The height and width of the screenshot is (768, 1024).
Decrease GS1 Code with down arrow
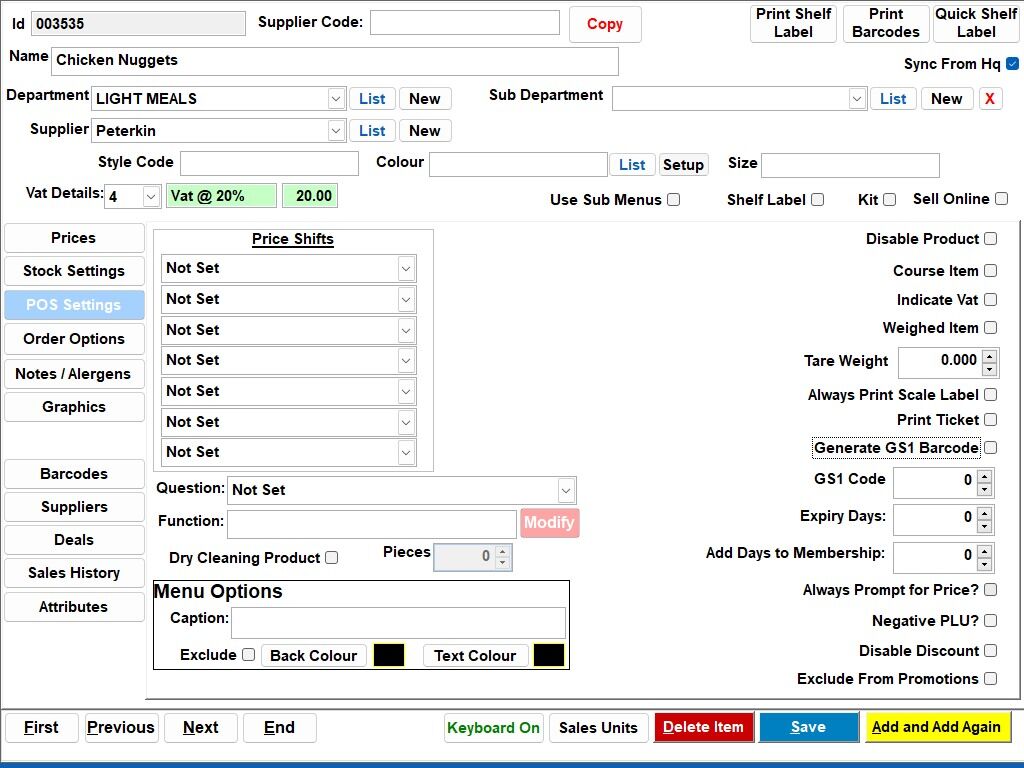point(984,489)
